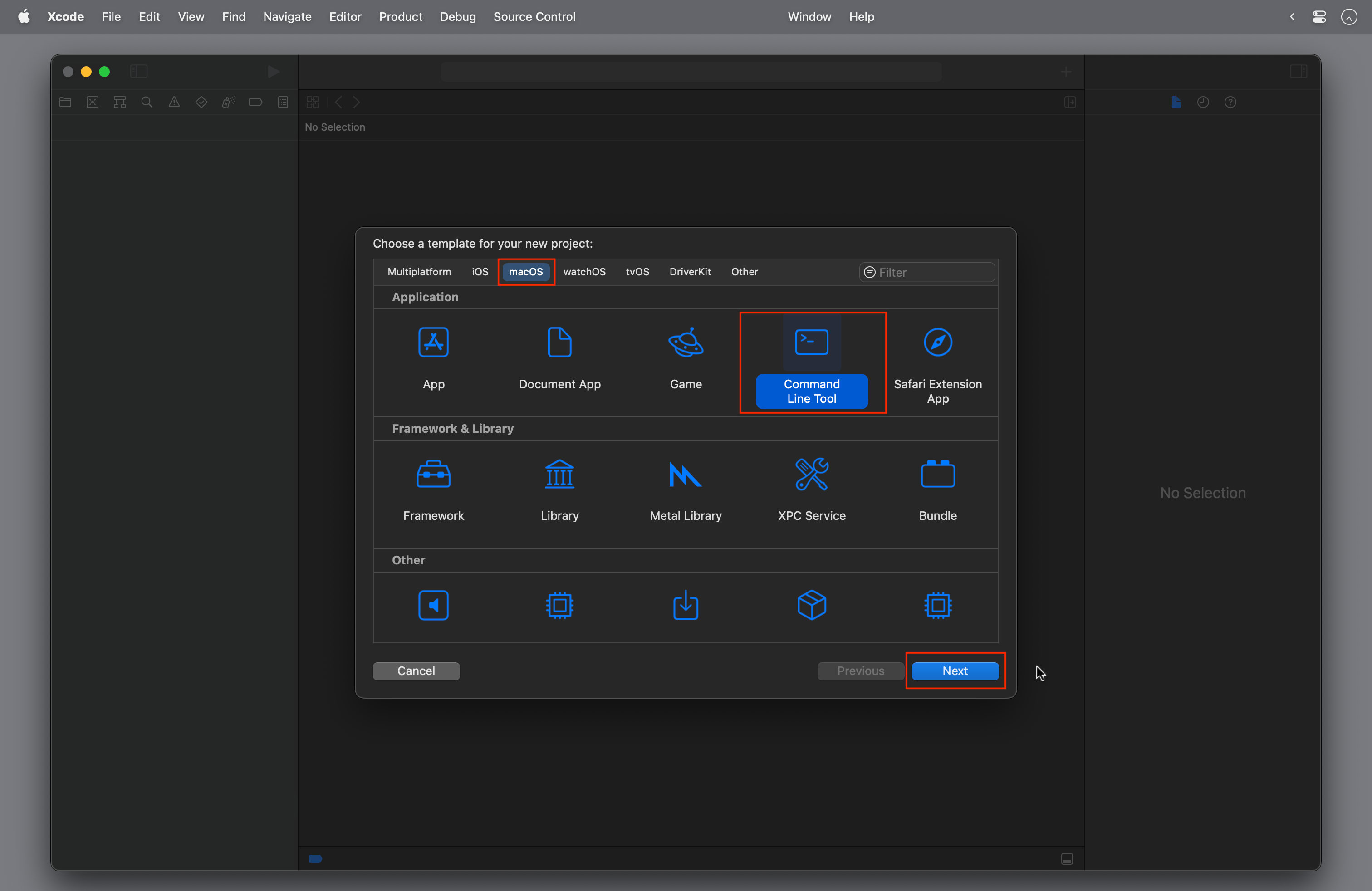Screen dimensions: 1372x891
Task: Pick the Library template
Action: click(559, 490)
